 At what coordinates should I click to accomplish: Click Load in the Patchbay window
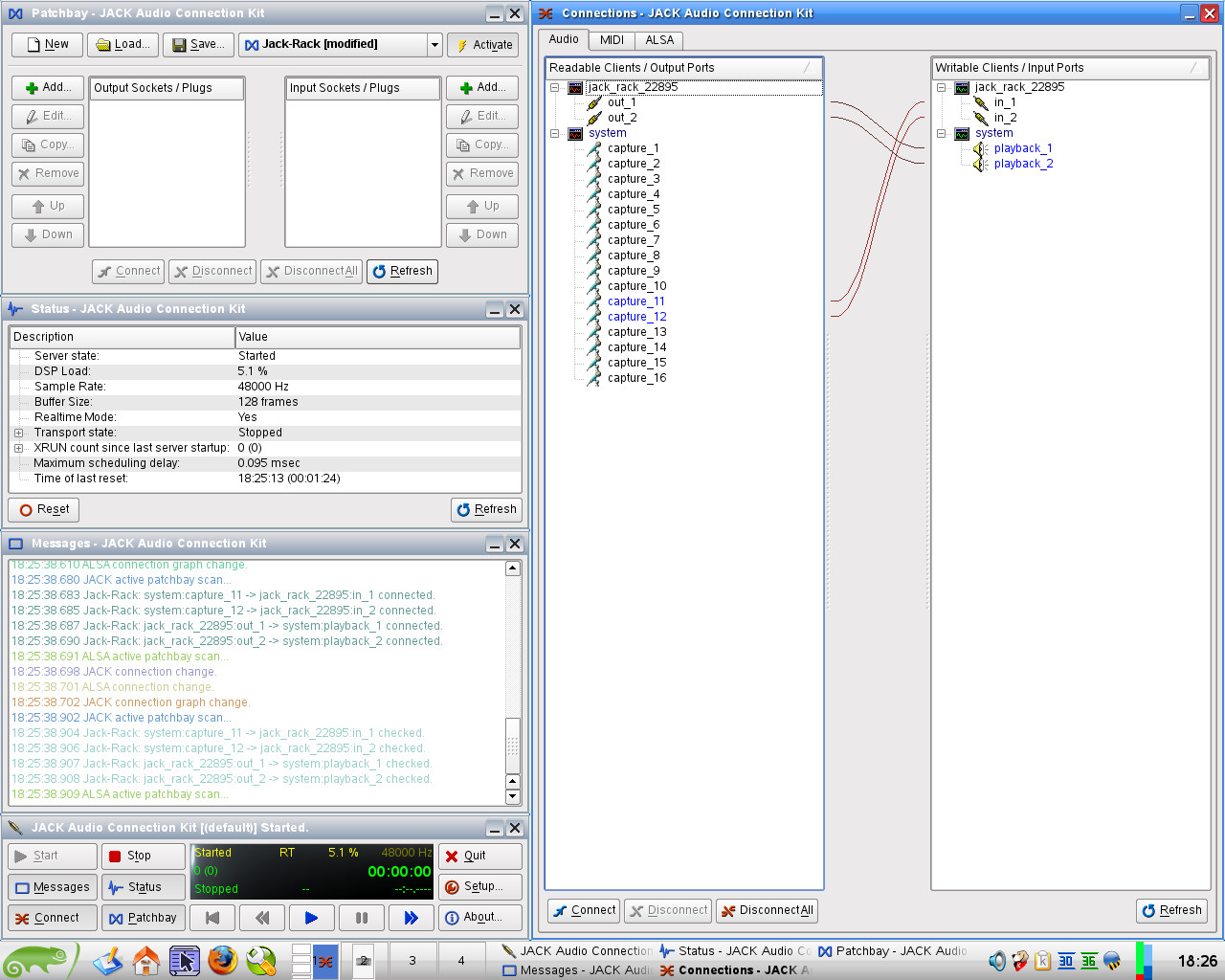click(x=123, y=44)
